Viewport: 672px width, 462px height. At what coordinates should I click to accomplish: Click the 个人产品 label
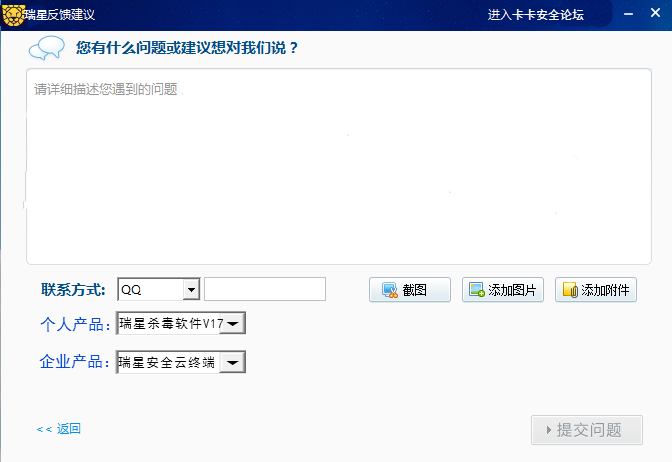click(x=75, y=324)
